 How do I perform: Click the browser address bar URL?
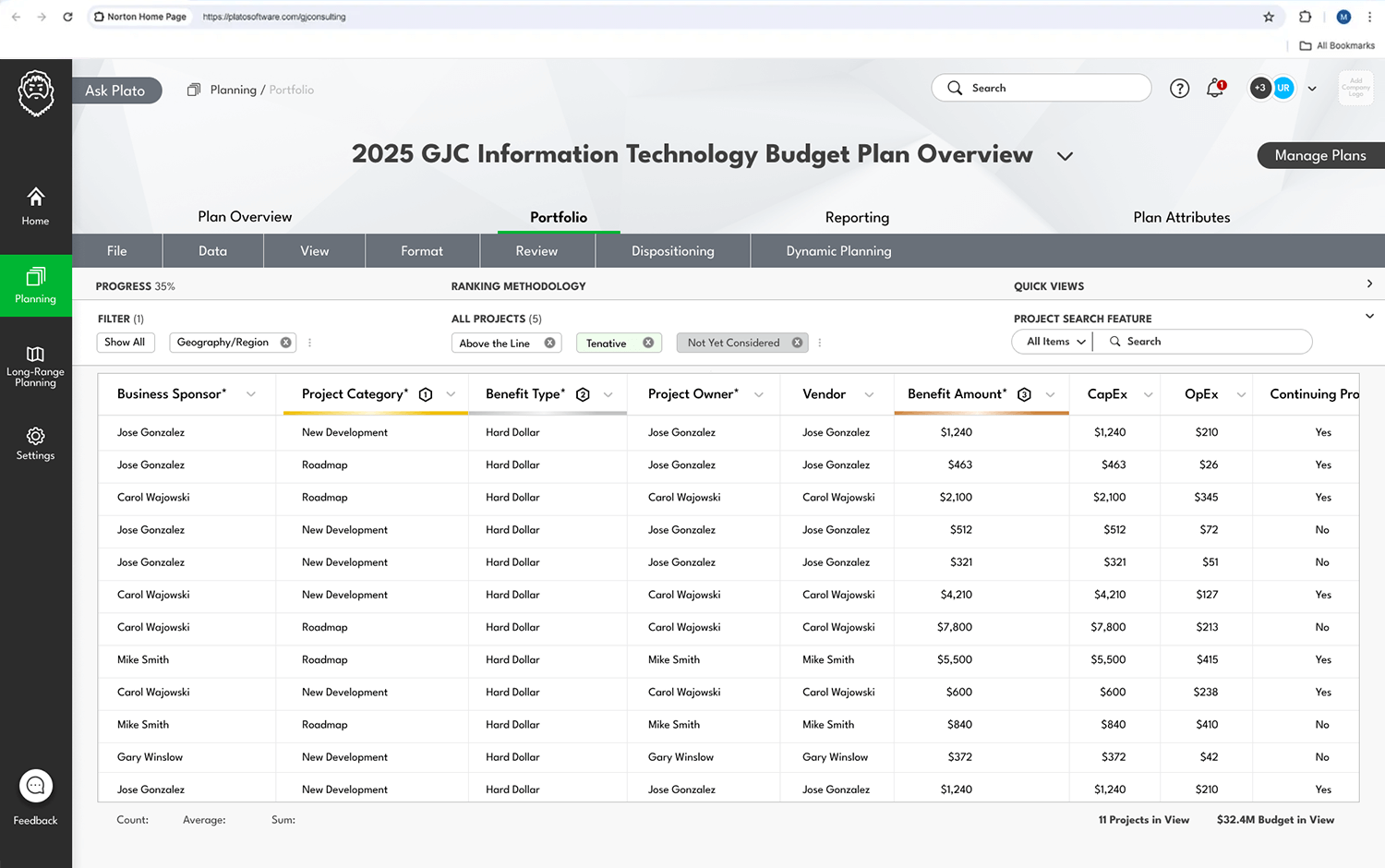tap(274, 17)
